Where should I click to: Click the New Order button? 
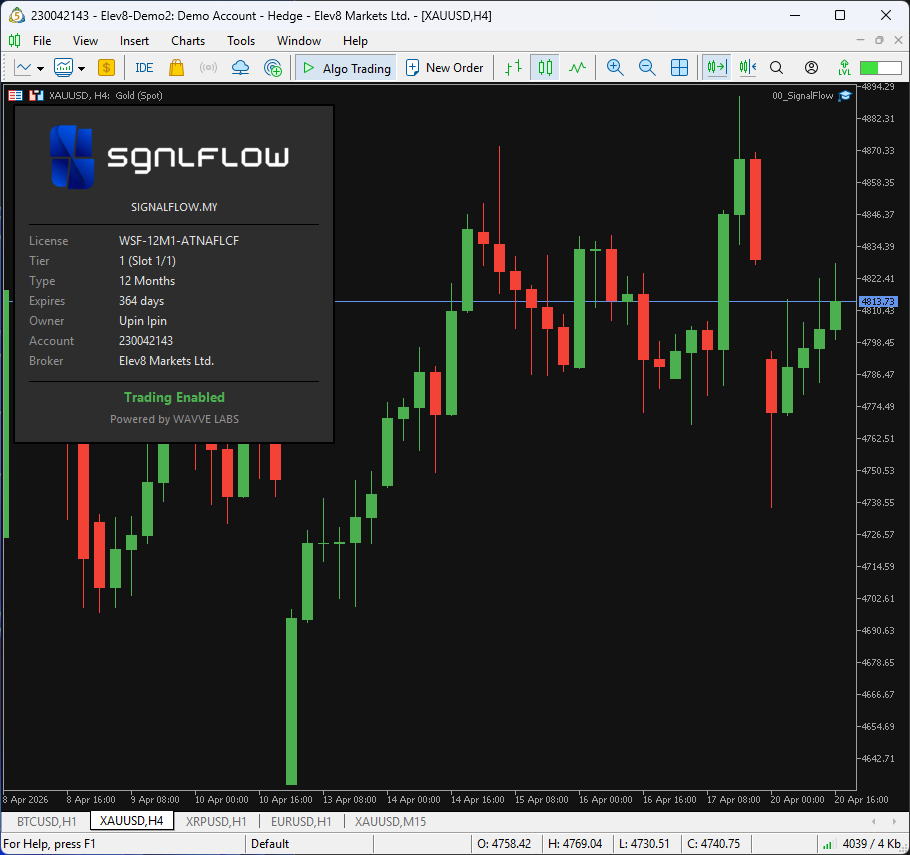pyautogui.click(x=444, y=68)
